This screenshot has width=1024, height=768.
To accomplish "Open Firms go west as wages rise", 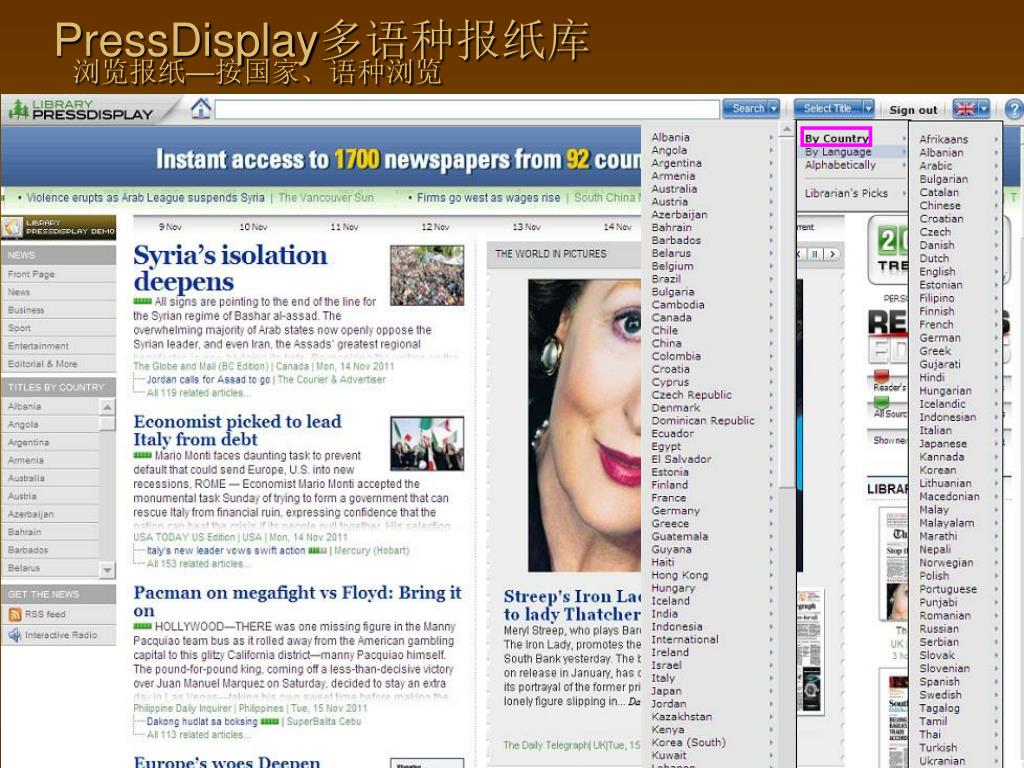I will coord(488,198).
